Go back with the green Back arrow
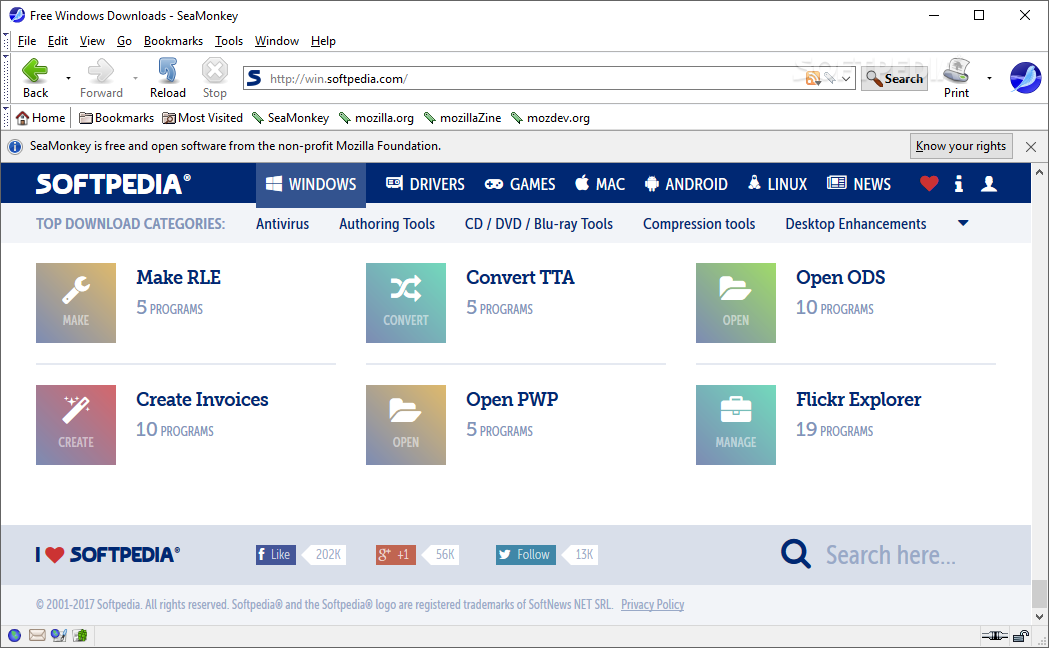 (35, 78)
